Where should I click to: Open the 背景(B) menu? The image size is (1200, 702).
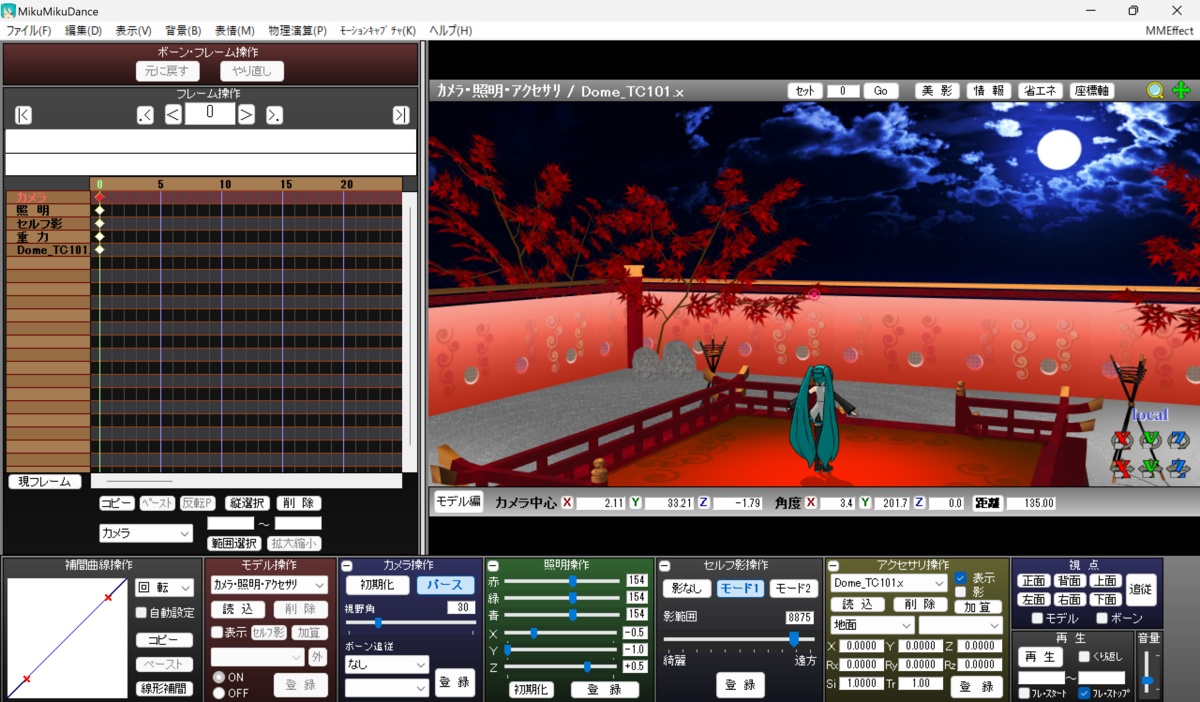coord(183,31)
